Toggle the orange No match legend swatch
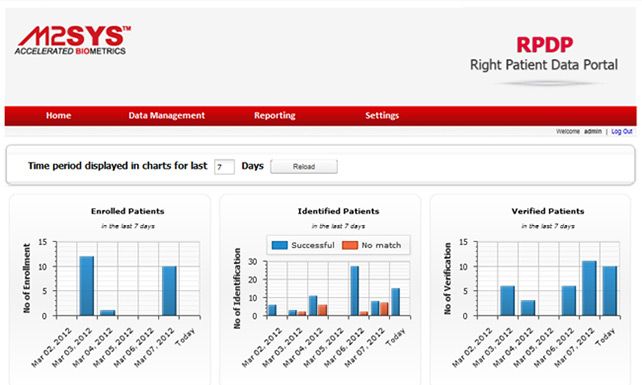Viewport: 642px width, 385px height. 350,245
